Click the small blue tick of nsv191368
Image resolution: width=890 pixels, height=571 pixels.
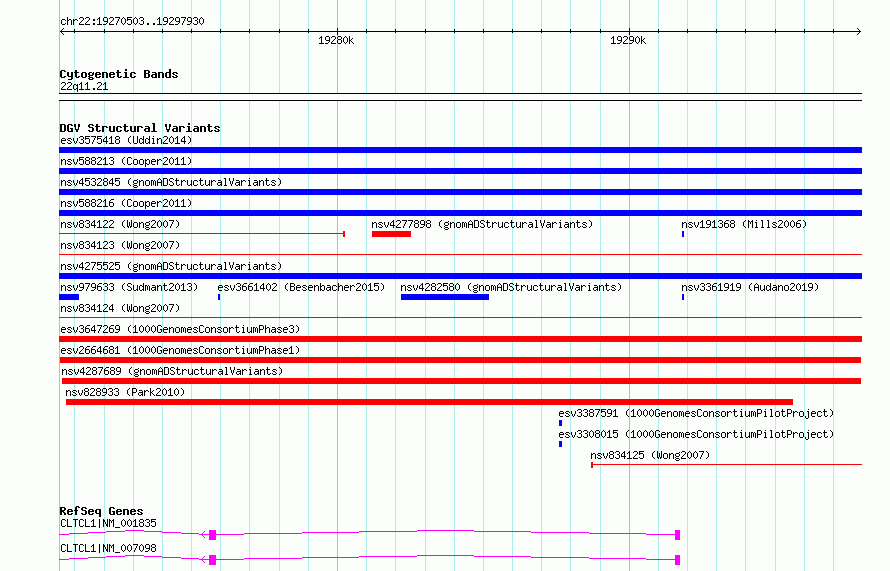683,234
